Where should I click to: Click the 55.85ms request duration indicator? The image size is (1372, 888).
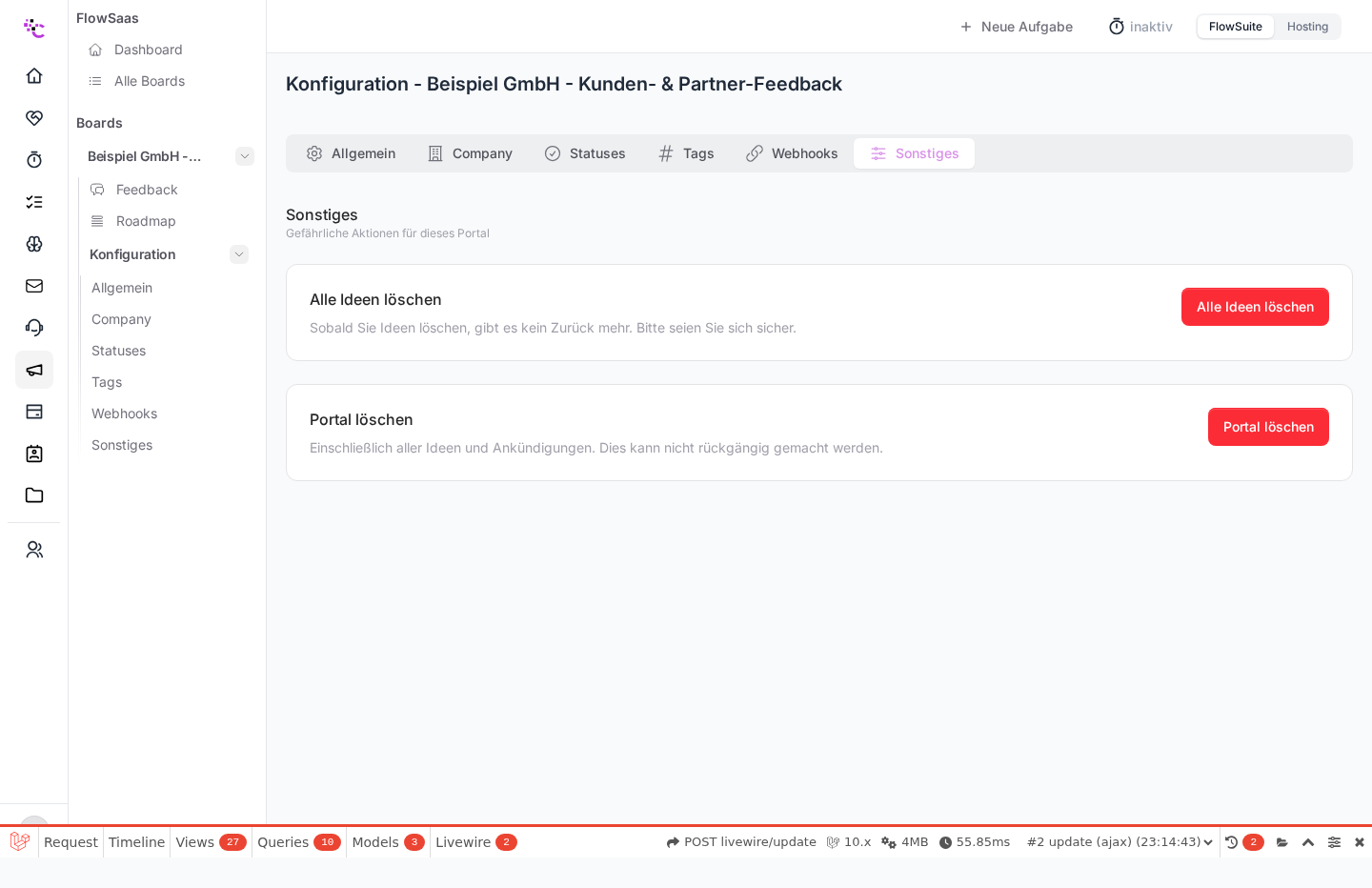[x=974, y=842]
